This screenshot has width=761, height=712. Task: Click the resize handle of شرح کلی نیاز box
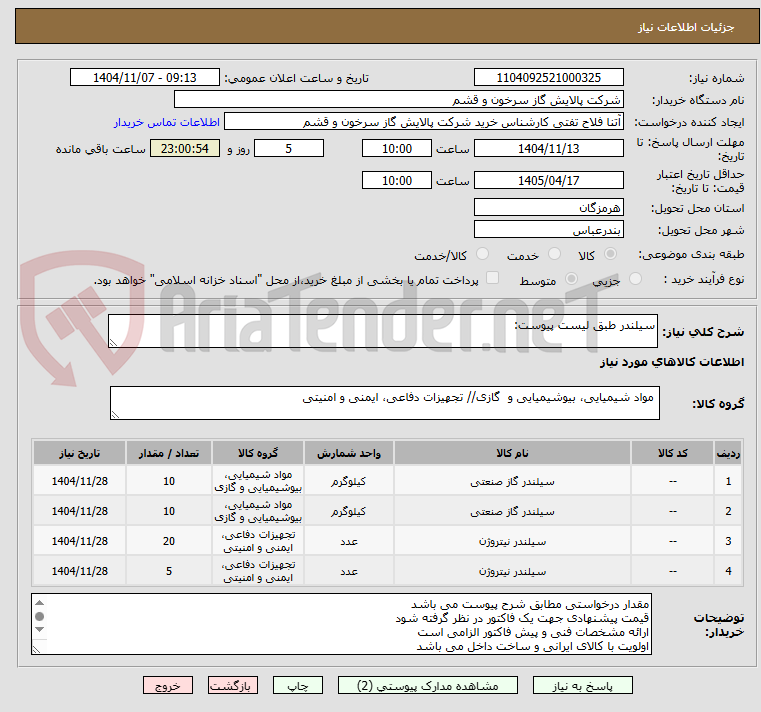(x=114, y=343)
